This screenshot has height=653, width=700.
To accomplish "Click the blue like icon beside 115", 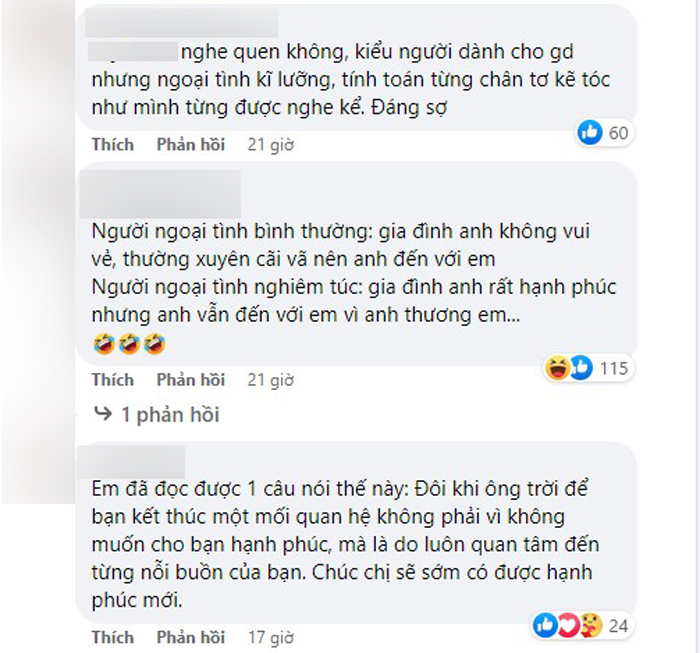I will coord(579,368).
